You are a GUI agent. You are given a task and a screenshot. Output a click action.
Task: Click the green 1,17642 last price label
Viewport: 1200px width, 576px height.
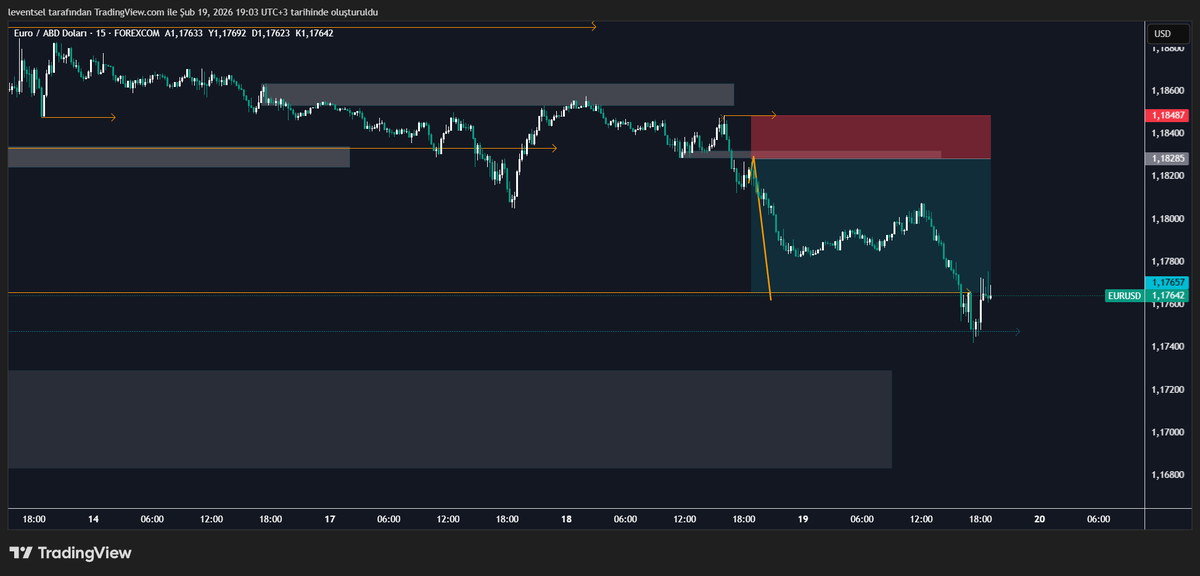tap(1167, 296)
